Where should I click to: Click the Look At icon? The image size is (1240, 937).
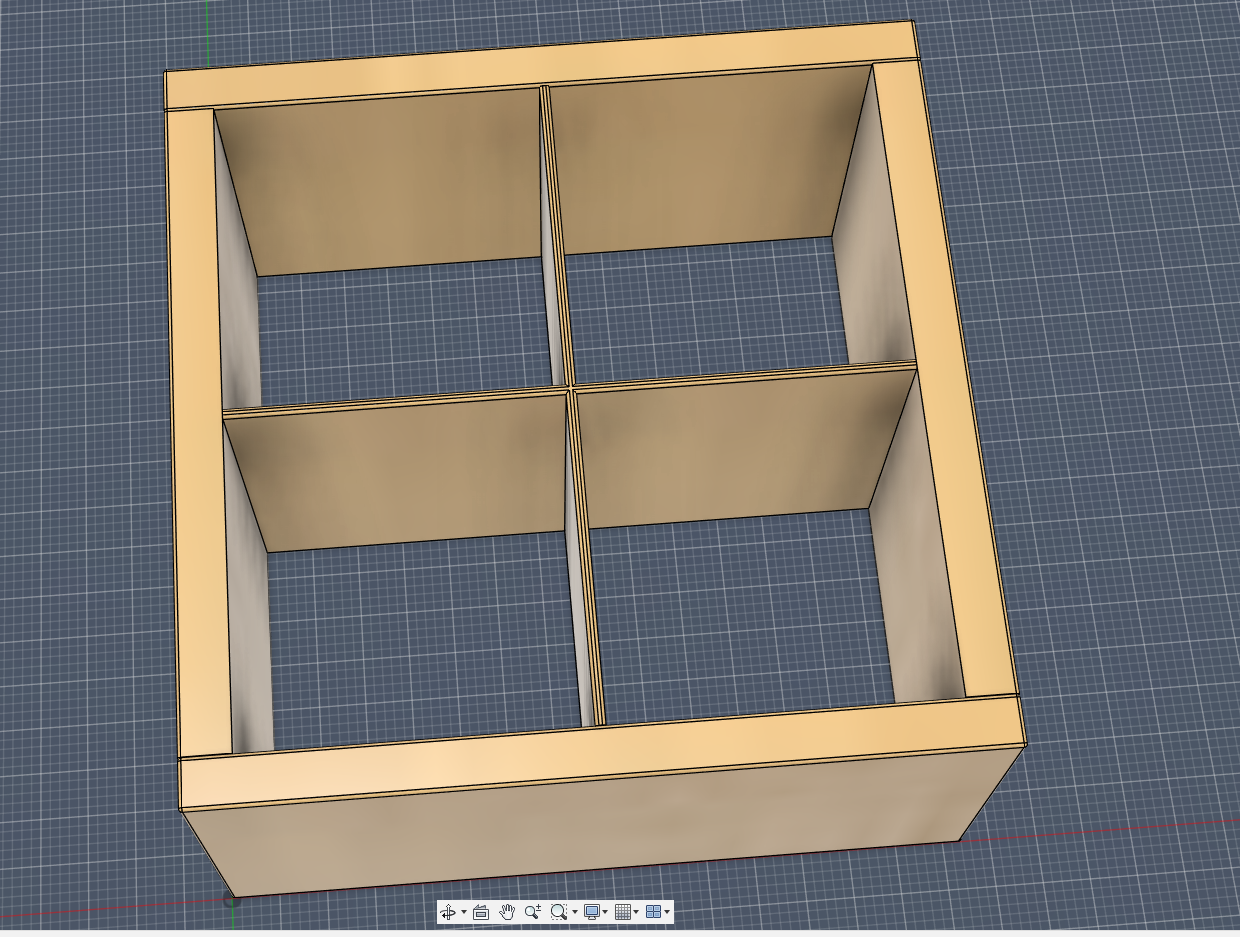(x=481, y=912)
